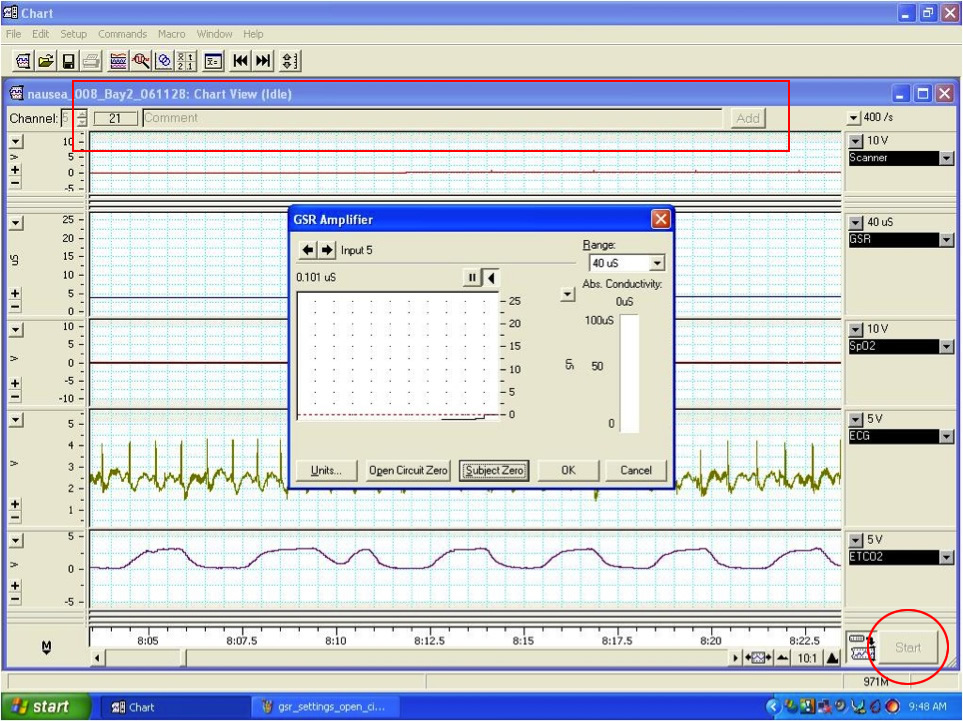Click into the Comment text field
Viewport: 963px width, 721px height.
(432, 118)
